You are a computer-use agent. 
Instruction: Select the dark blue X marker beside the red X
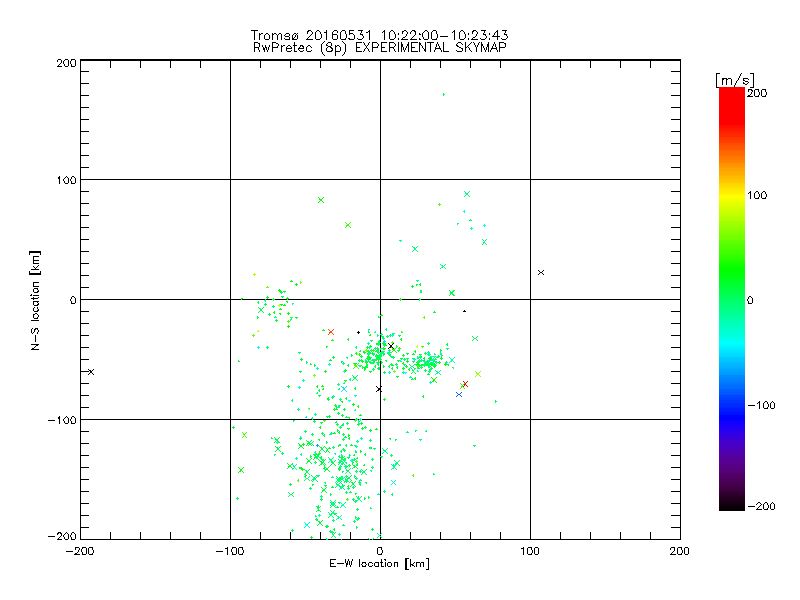pyautogui.click(x=459, y=394)
